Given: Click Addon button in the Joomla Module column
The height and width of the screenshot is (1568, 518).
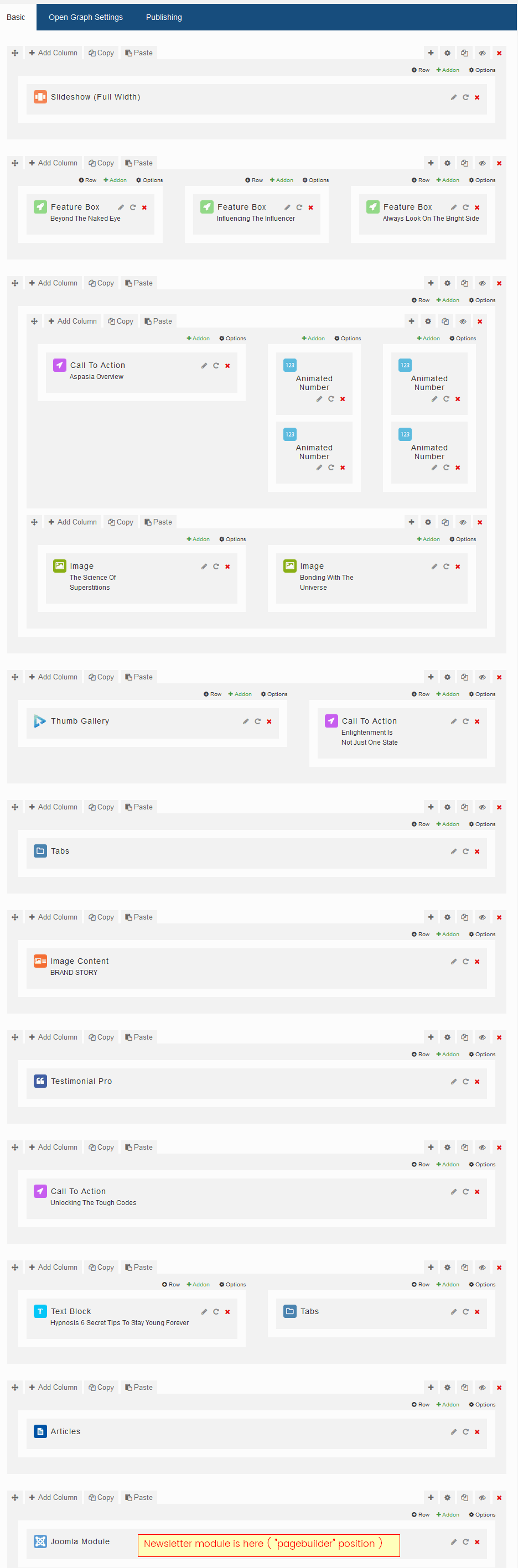Looking at the screenshot, I should tap(448, 1514).
